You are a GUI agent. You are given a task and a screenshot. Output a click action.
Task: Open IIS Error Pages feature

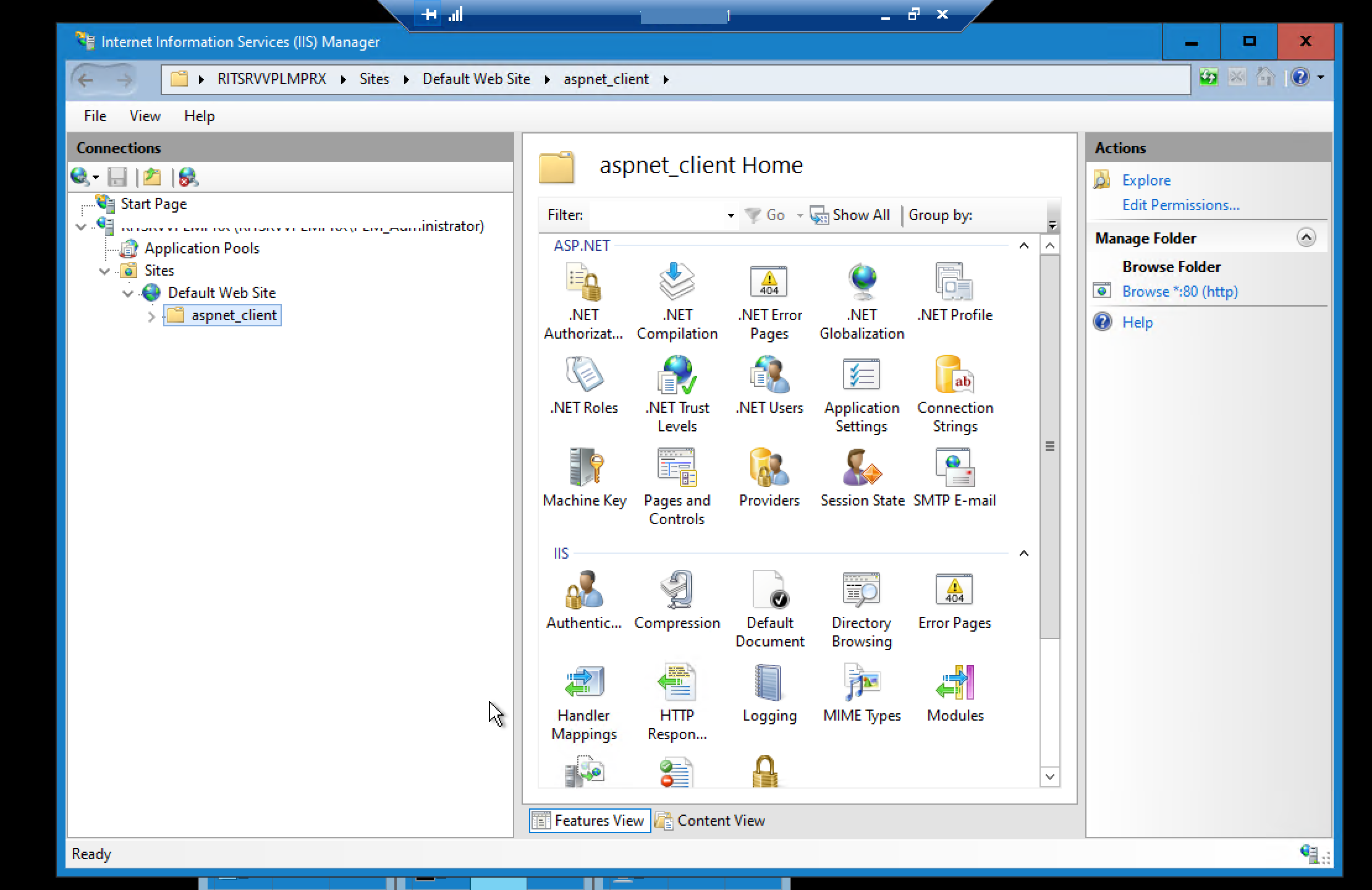click(x=955, y=601)
